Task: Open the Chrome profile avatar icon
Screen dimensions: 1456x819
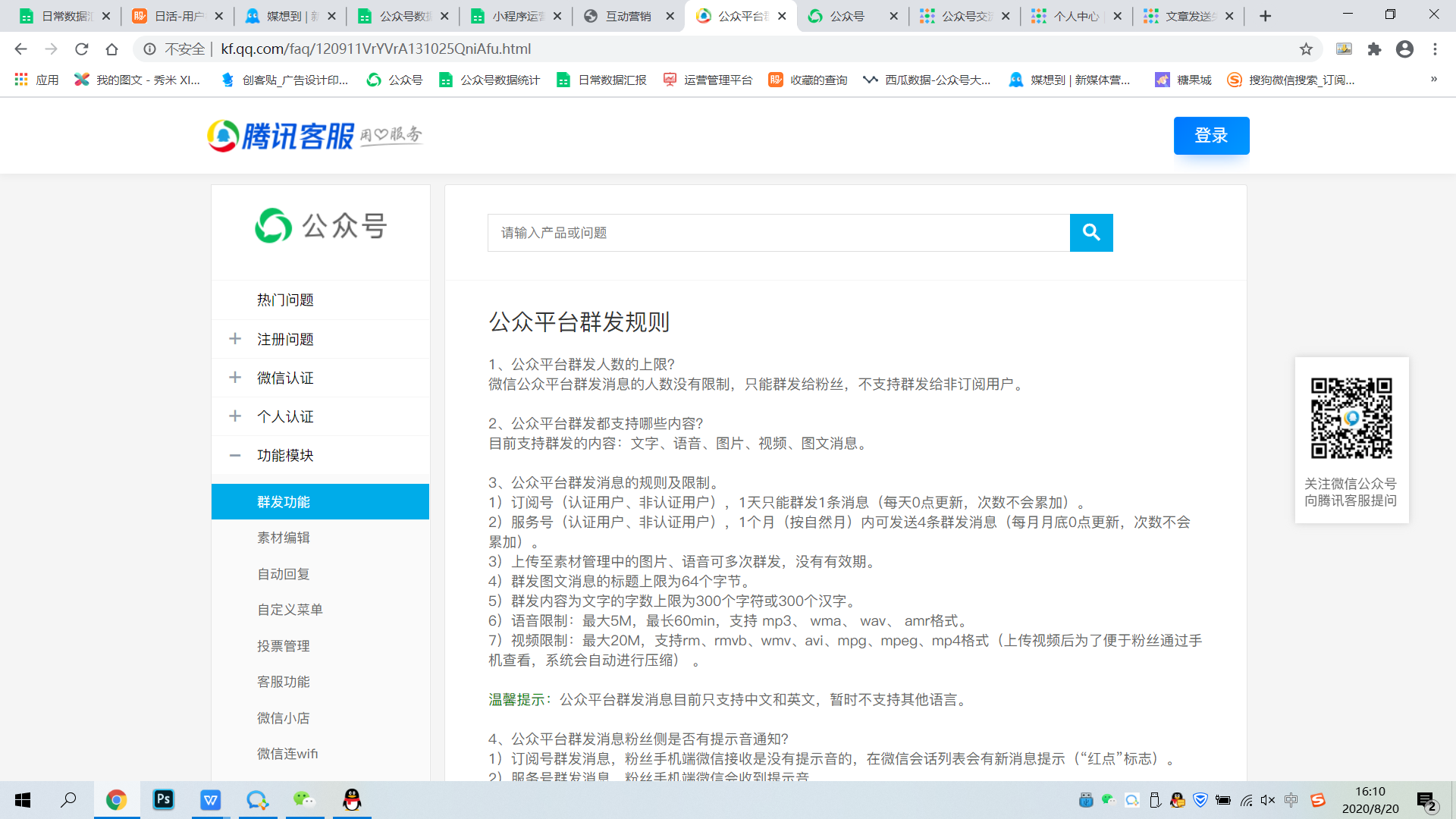Action: coord(1404,49)
